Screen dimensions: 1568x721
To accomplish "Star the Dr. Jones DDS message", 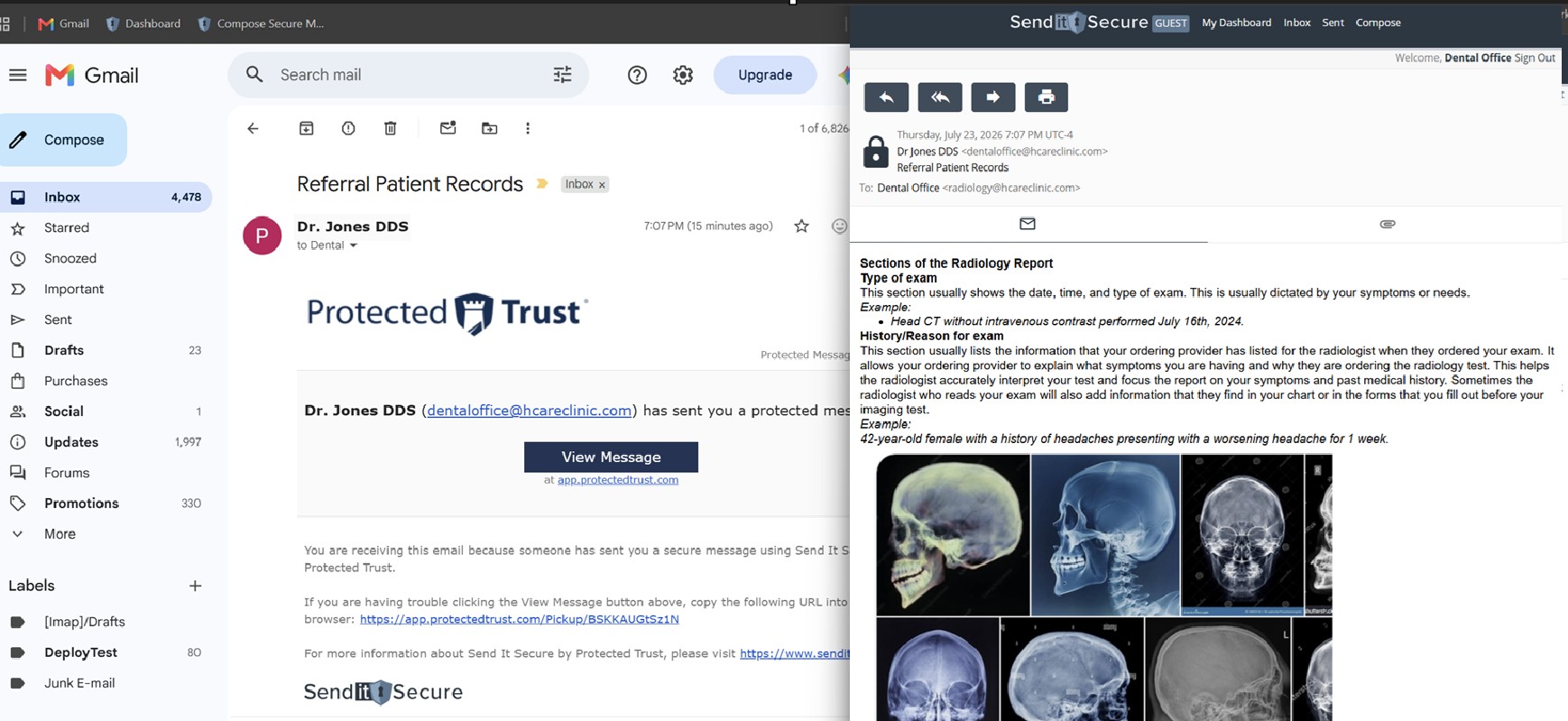I will click(801, 226).
